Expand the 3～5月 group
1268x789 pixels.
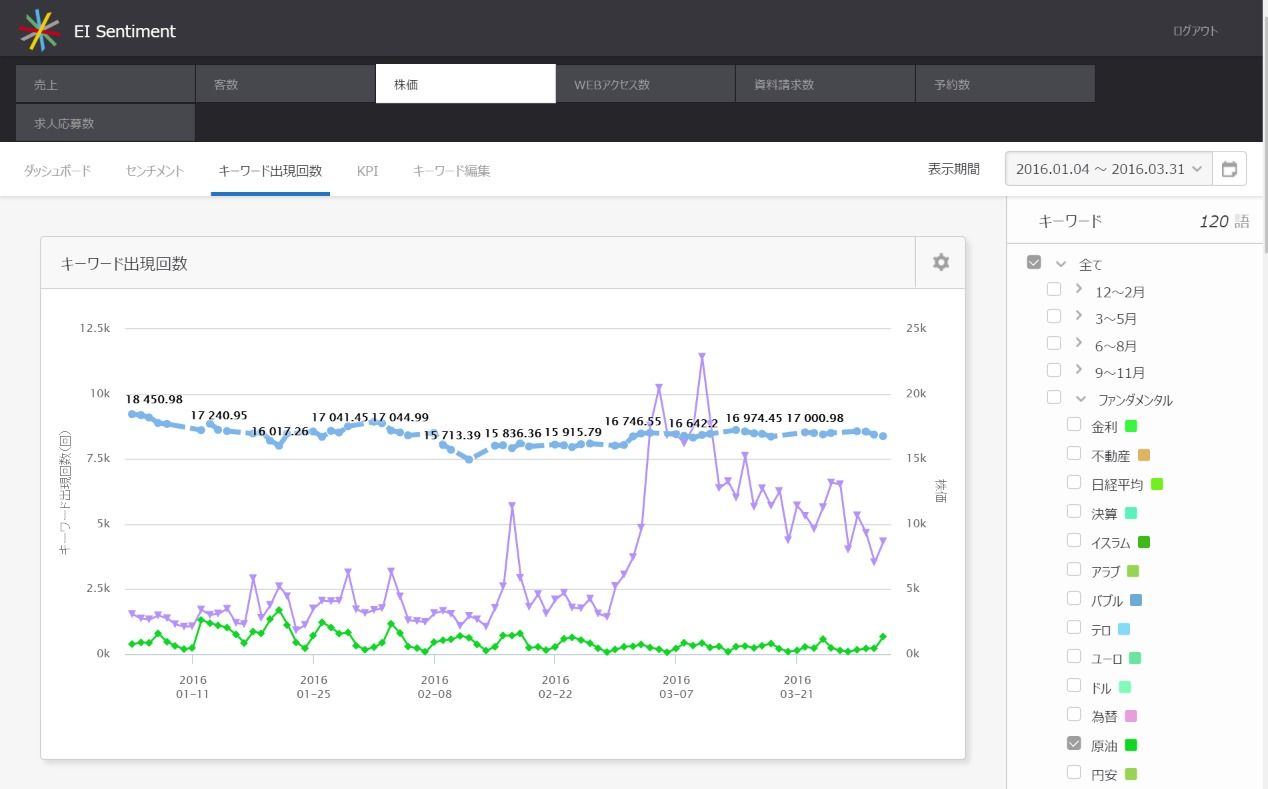[x=1079, y=315]
